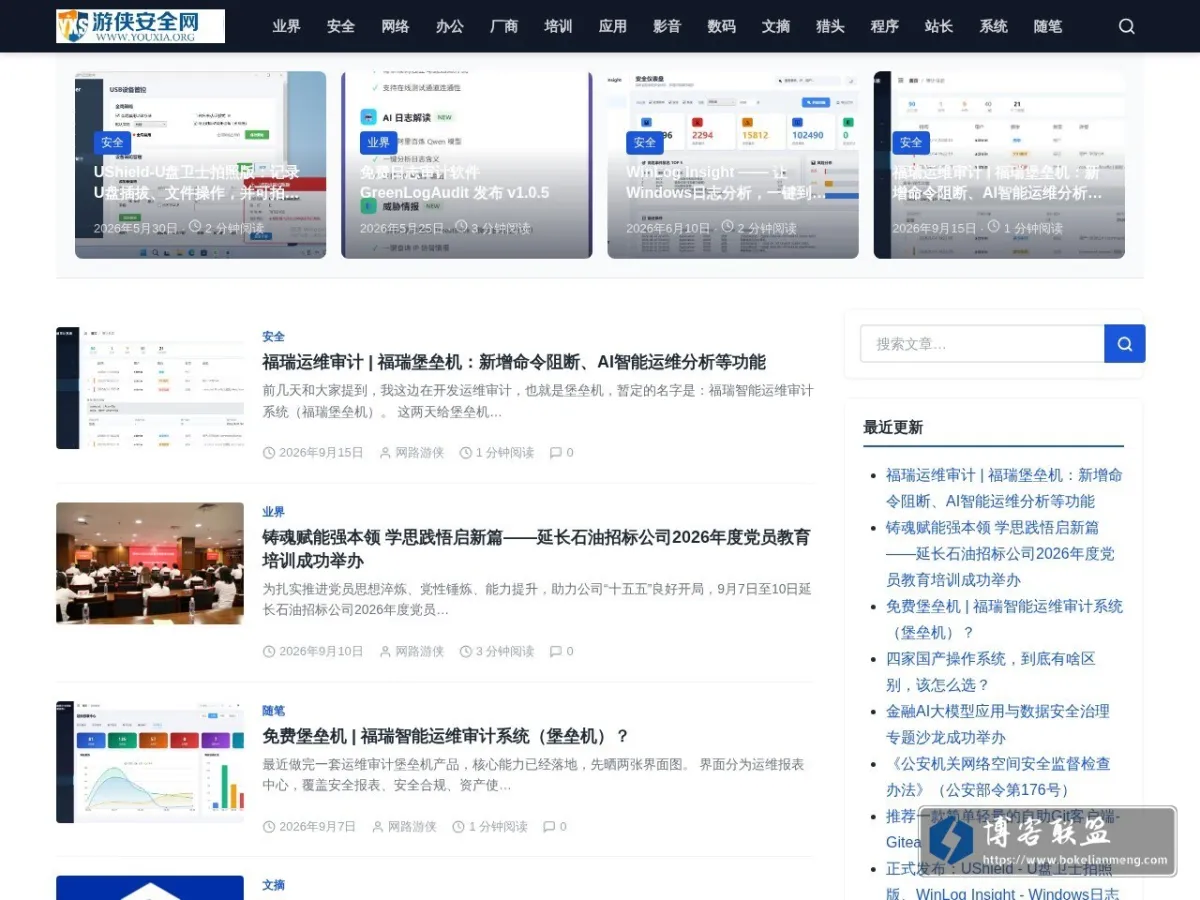Viewport: 1200px width, 900px height.
Task: Click author 网路游侠 on 2026年9月7日 article
Action: [x=412, y=827]
